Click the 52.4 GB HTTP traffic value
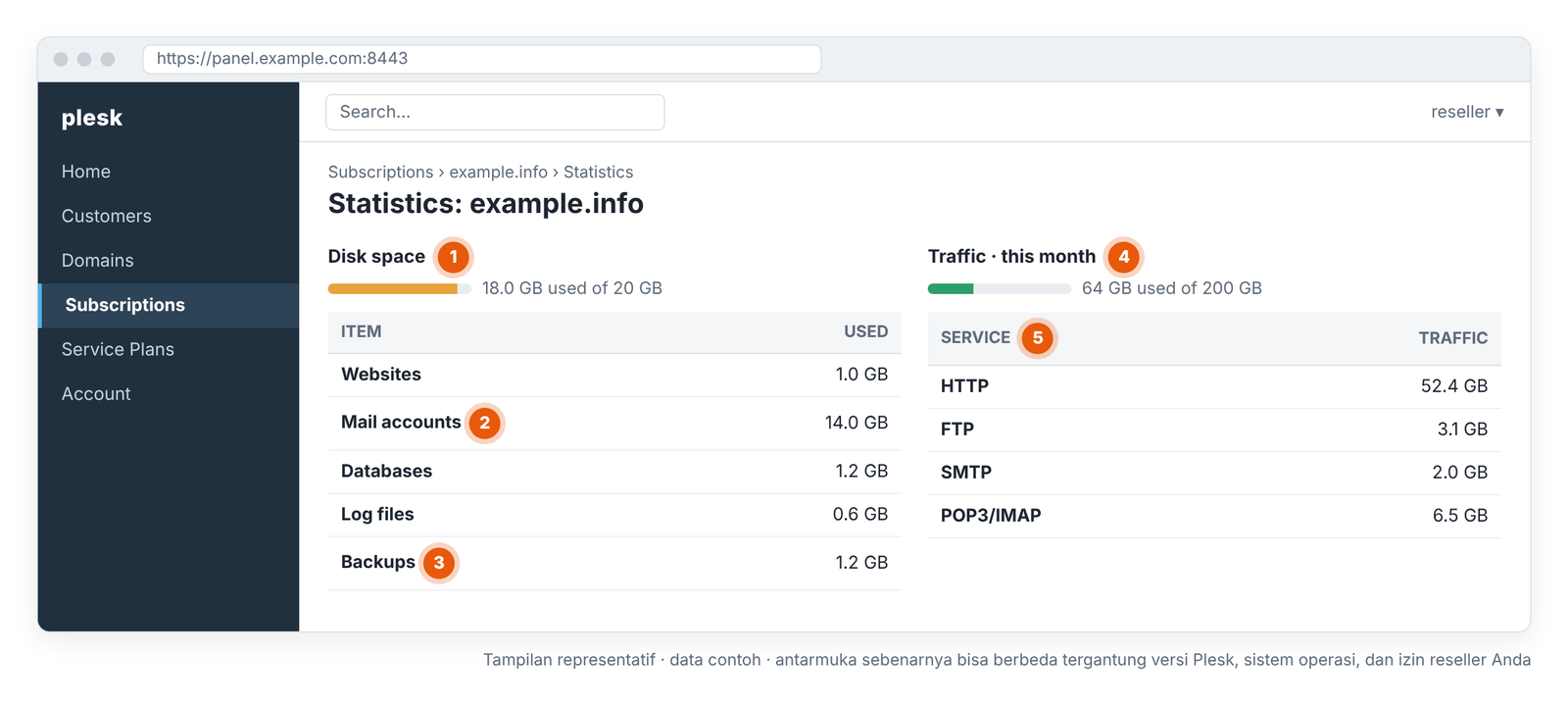This screenshot has width=1568, height=707. (1454, 385)
